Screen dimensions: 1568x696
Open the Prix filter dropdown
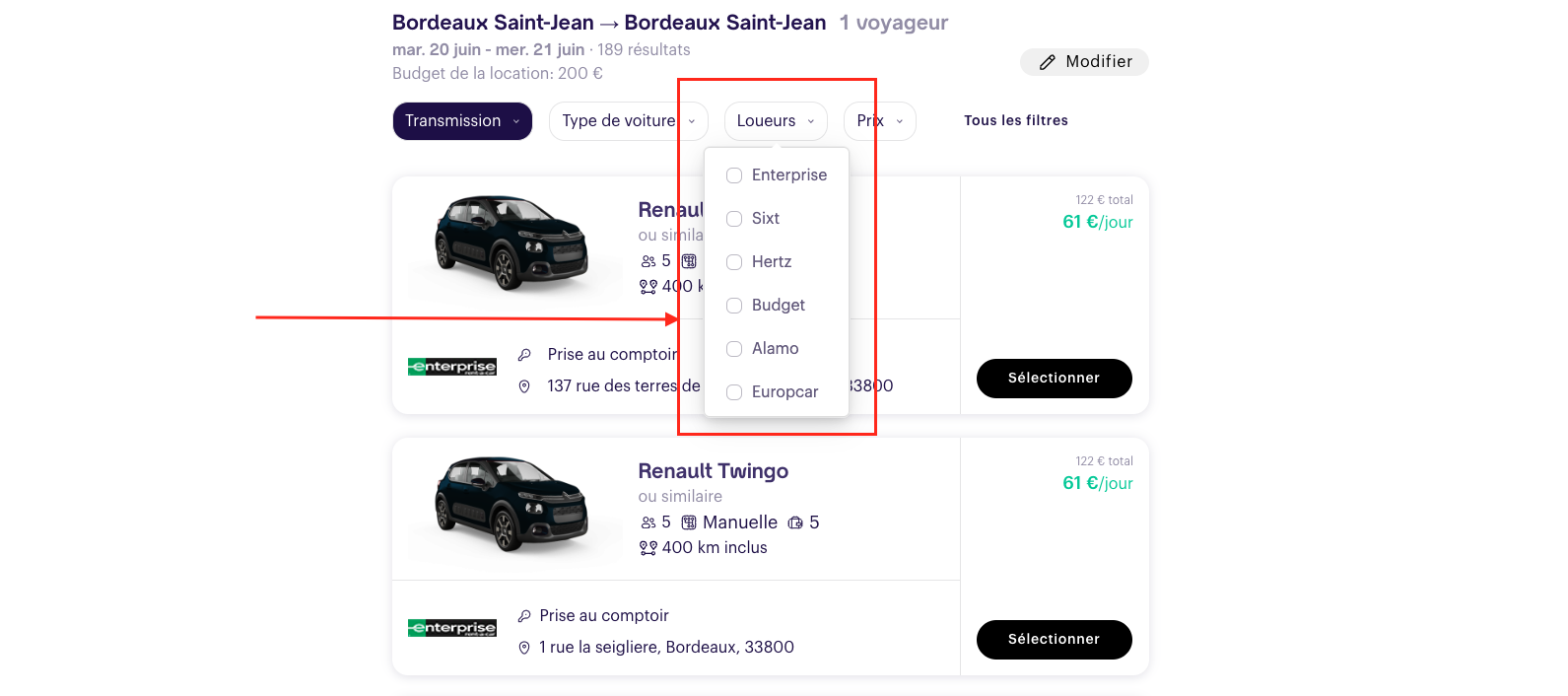tap(879, 121)
